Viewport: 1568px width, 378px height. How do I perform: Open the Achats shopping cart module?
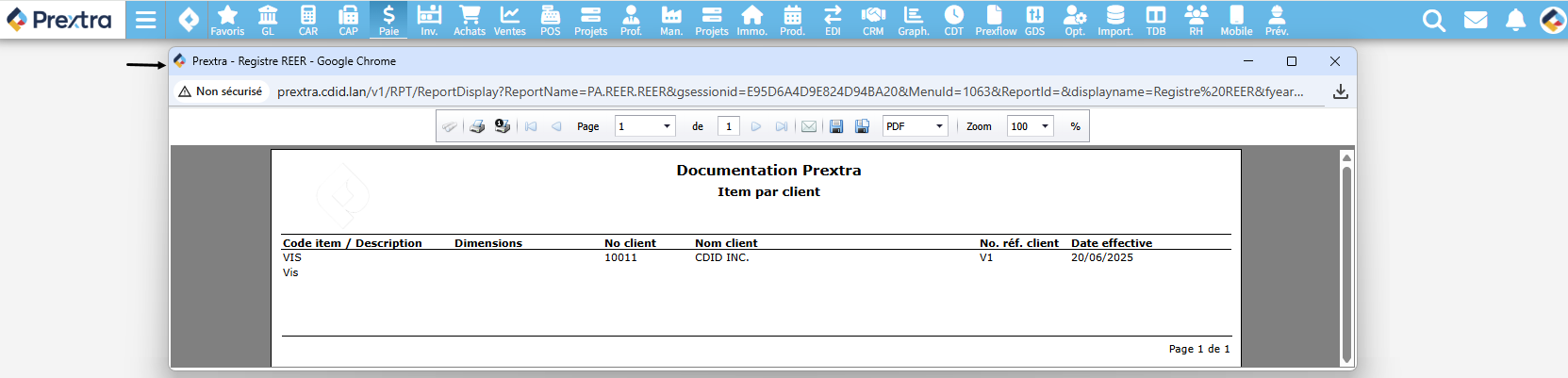(x=469, y=19)
